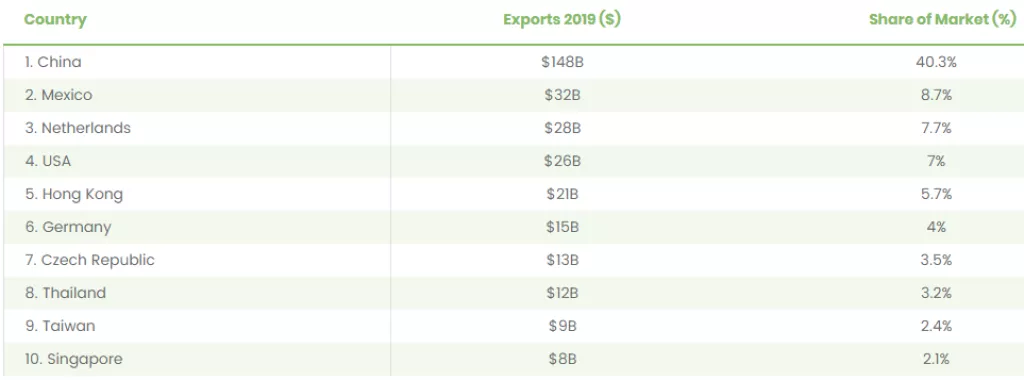The height and width of the screenshot is (380, 1024).
Task: Click the Country column header
Action: [55, 20]
